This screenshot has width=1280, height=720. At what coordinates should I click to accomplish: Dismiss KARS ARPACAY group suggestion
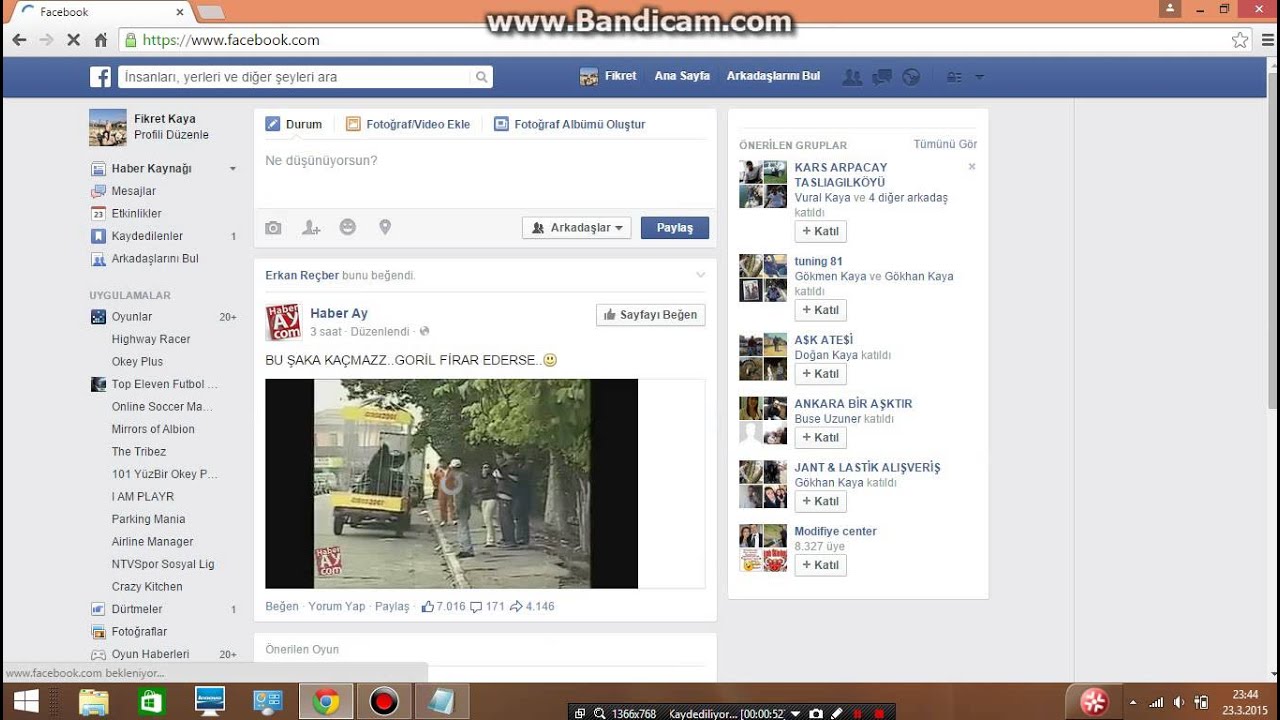972,167
